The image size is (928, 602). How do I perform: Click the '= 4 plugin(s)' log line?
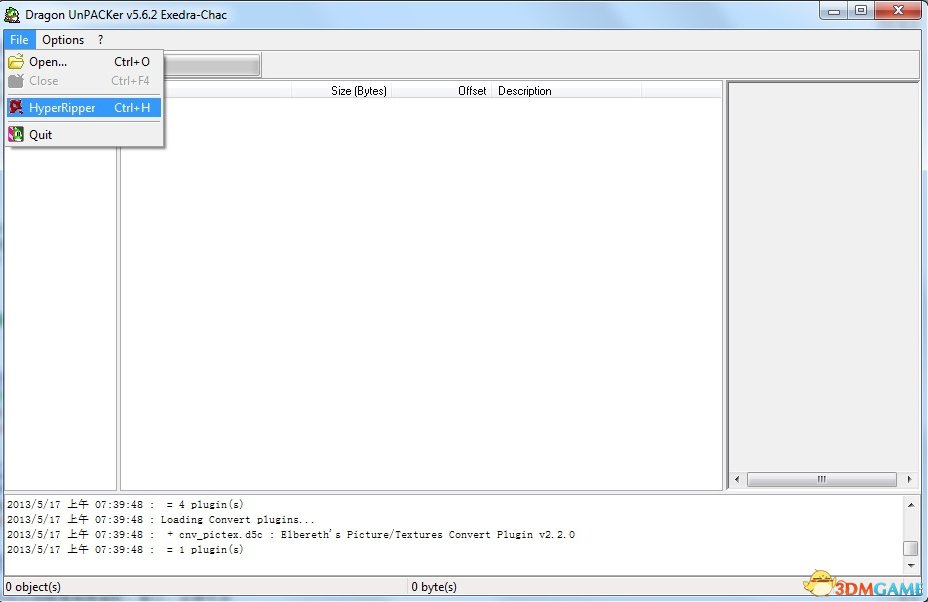click(x=125, y=505)
